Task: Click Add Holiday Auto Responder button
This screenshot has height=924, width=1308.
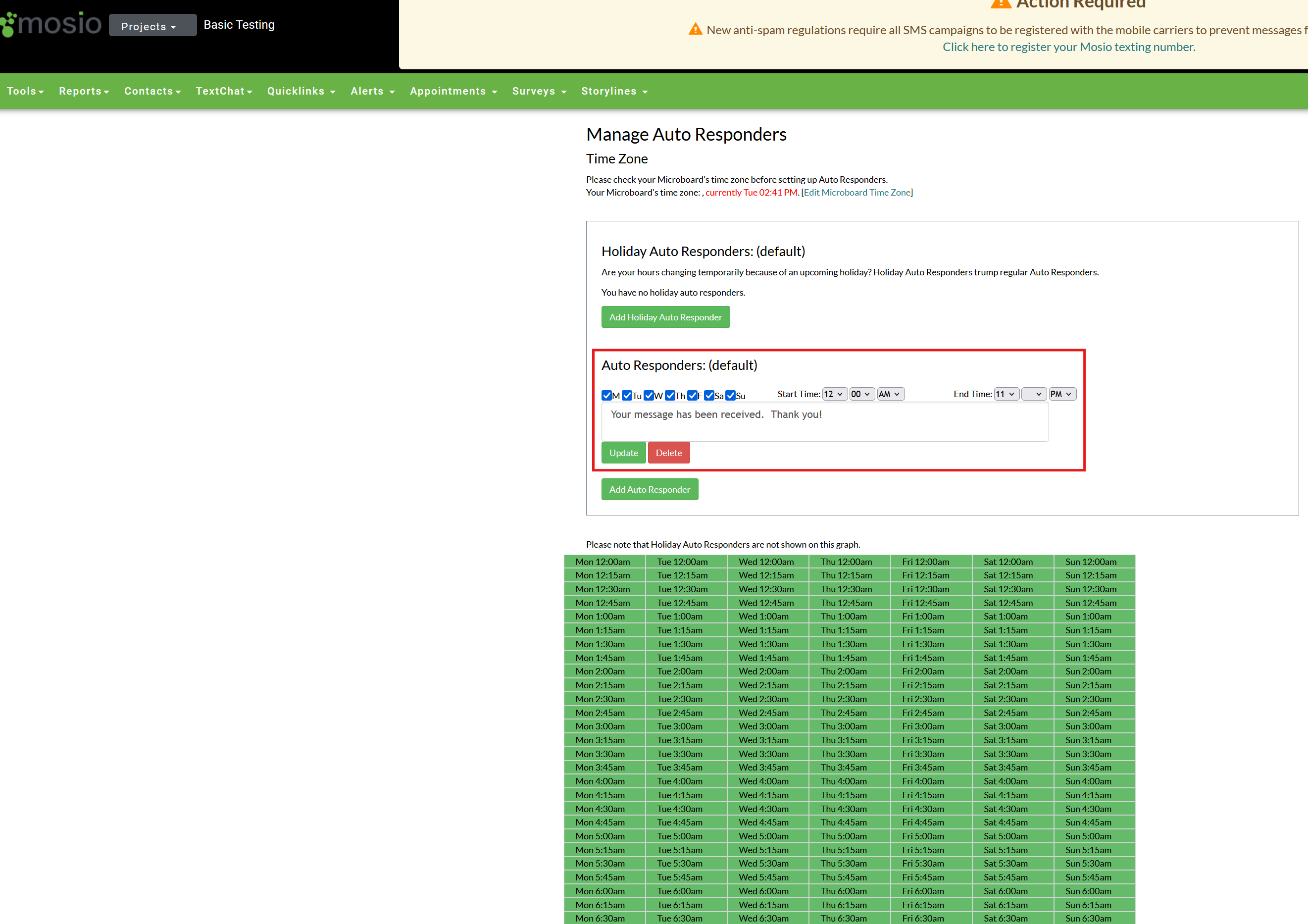Action: pos(665,317)
